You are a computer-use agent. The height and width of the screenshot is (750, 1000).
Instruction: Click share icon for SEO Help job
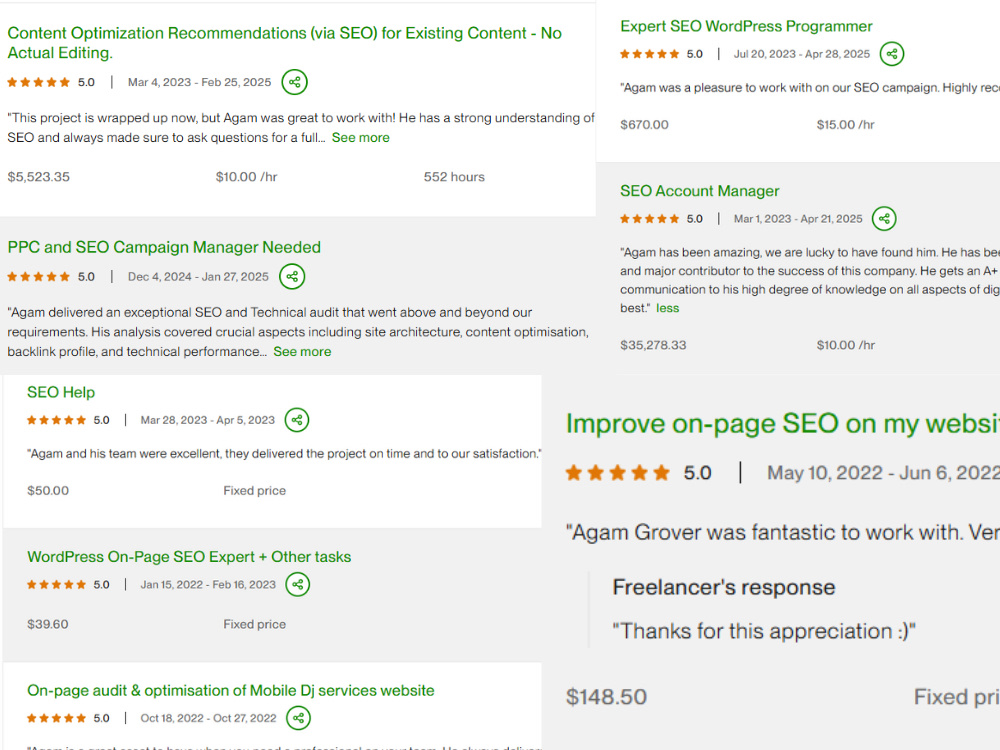(297, 420)
